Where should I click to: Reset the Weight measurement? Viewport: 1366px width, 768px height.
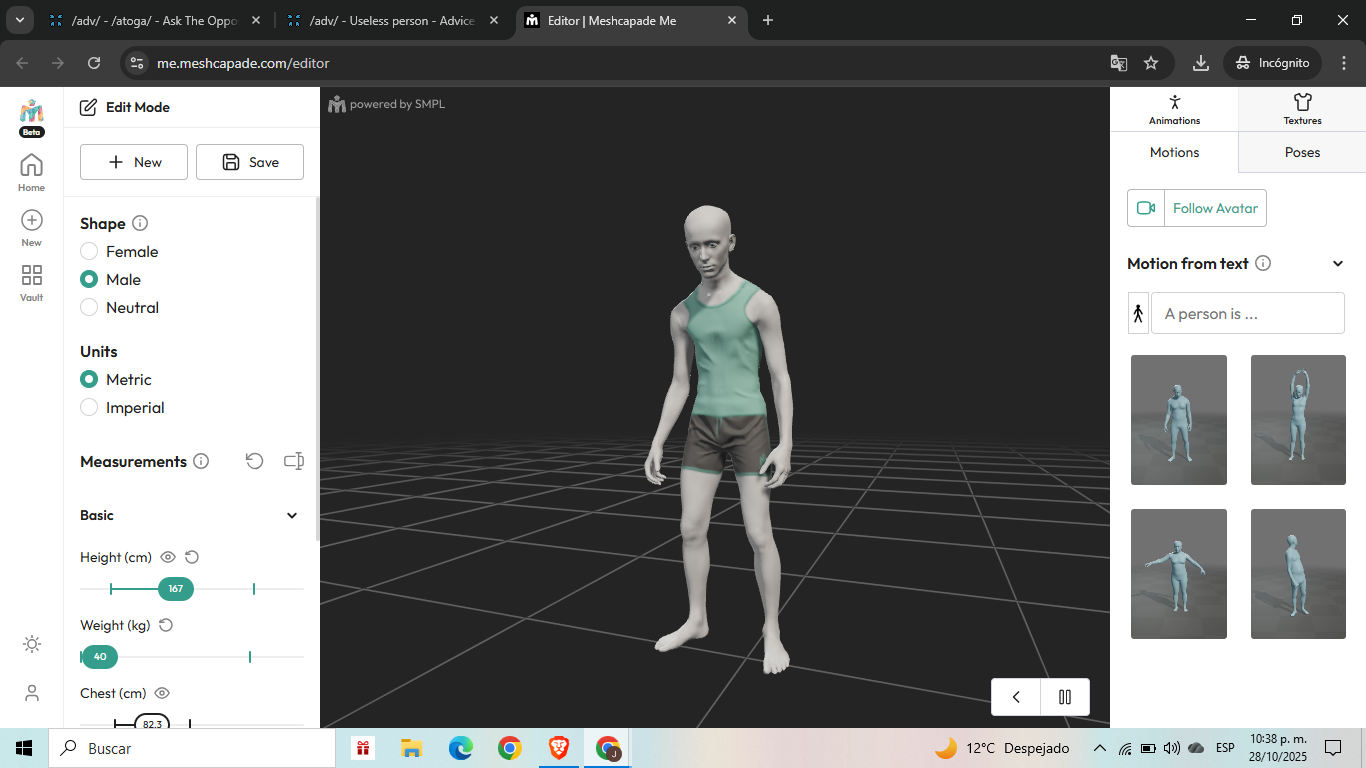point(166,625)
